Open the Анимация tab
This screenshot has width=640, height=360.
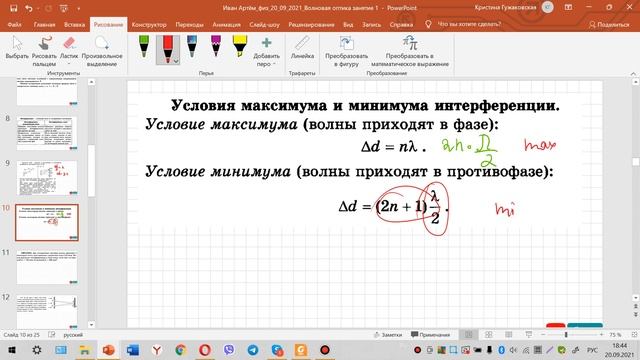(x=226, y=24)
